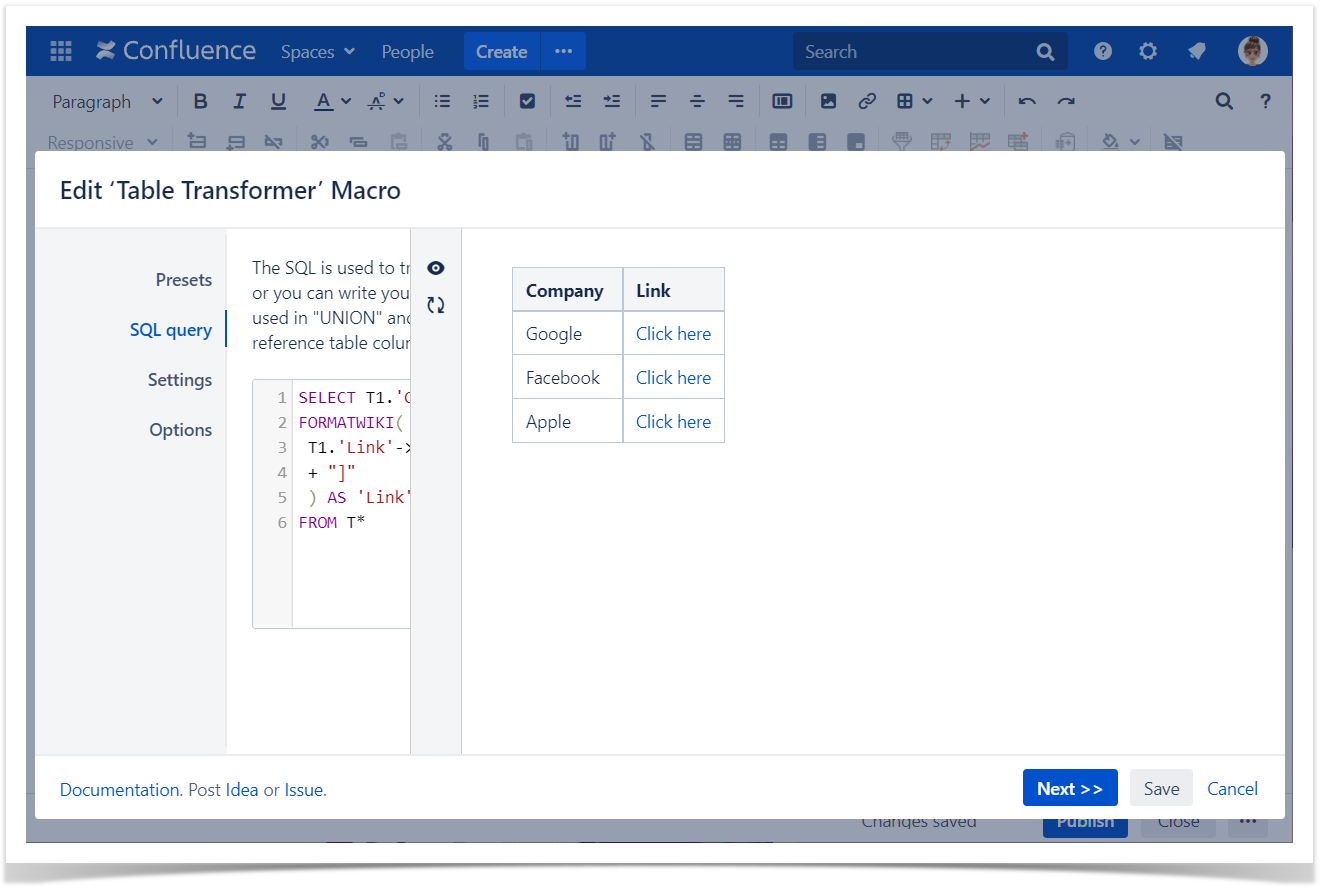This screenshot has height=892, width=1327.
Task: Click the Cancel link
Action: coord(1232,788)
